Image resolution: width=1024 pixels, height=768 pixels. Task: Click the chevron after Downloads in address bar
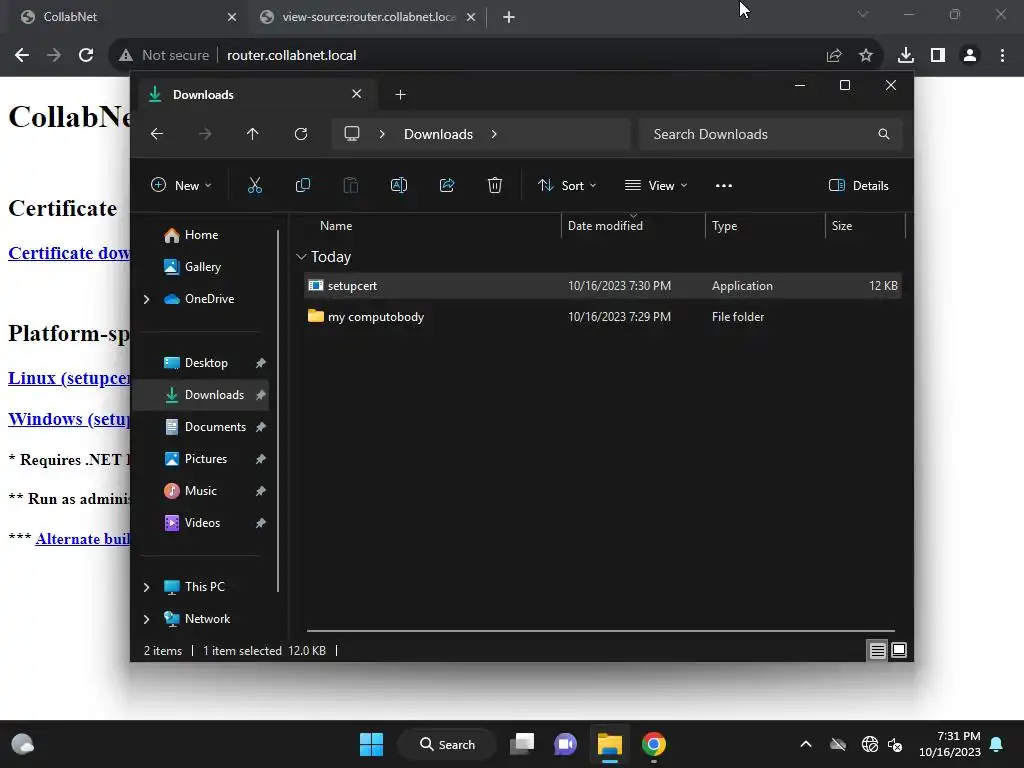pos(494,134)
